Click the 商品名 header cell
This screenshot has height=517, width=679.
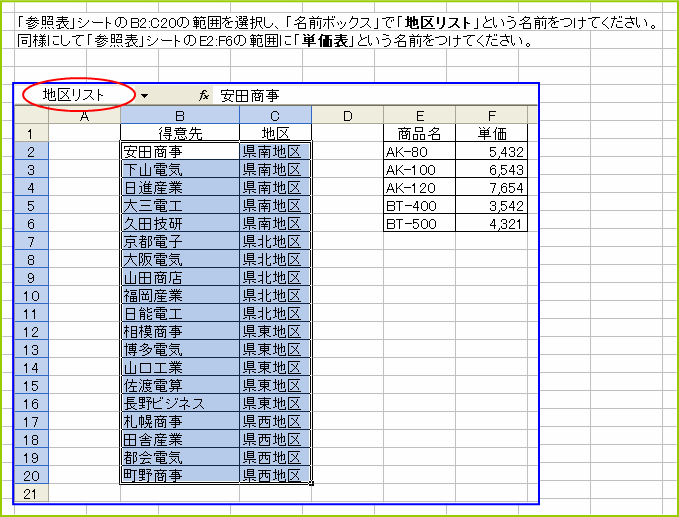point(419,133)
